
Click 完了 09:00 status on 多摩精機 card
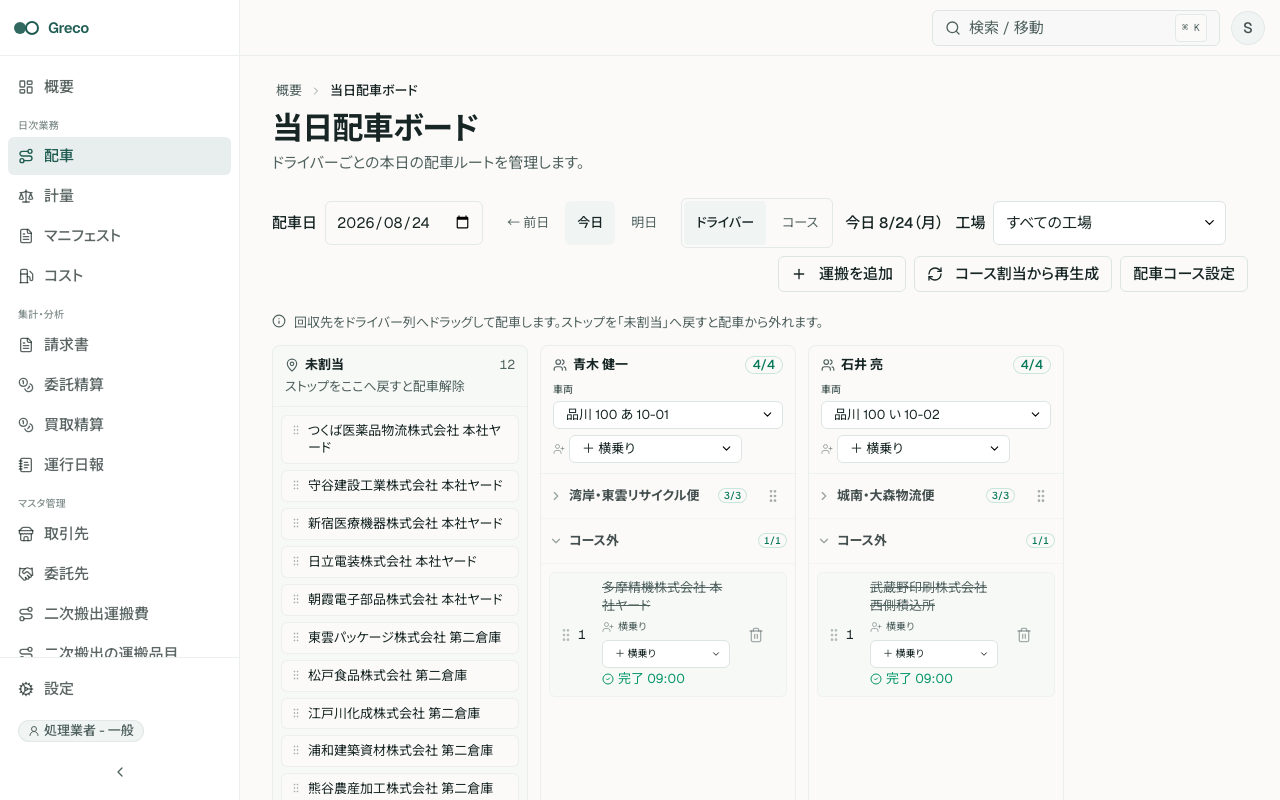tap(643, 679)
